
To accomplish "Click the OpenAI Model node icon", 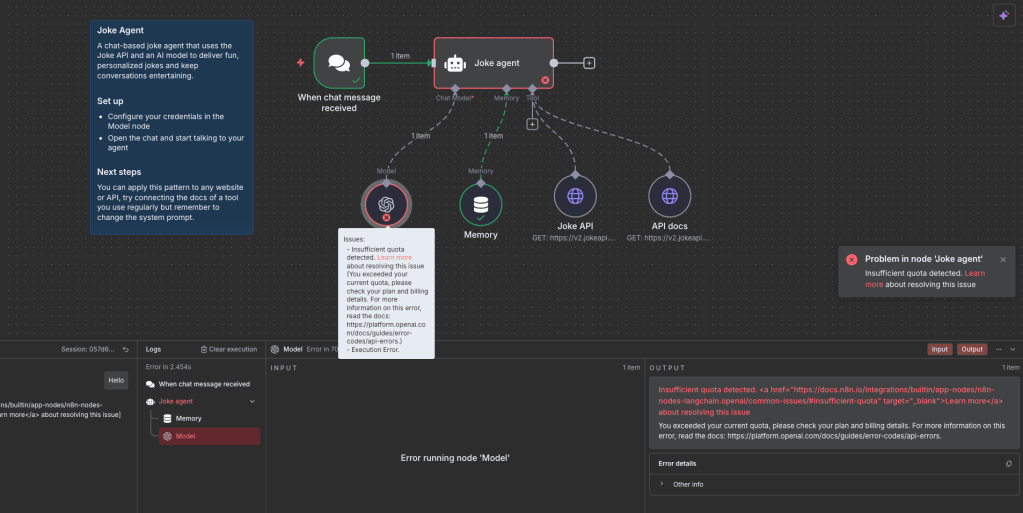I will coord(385,204).
